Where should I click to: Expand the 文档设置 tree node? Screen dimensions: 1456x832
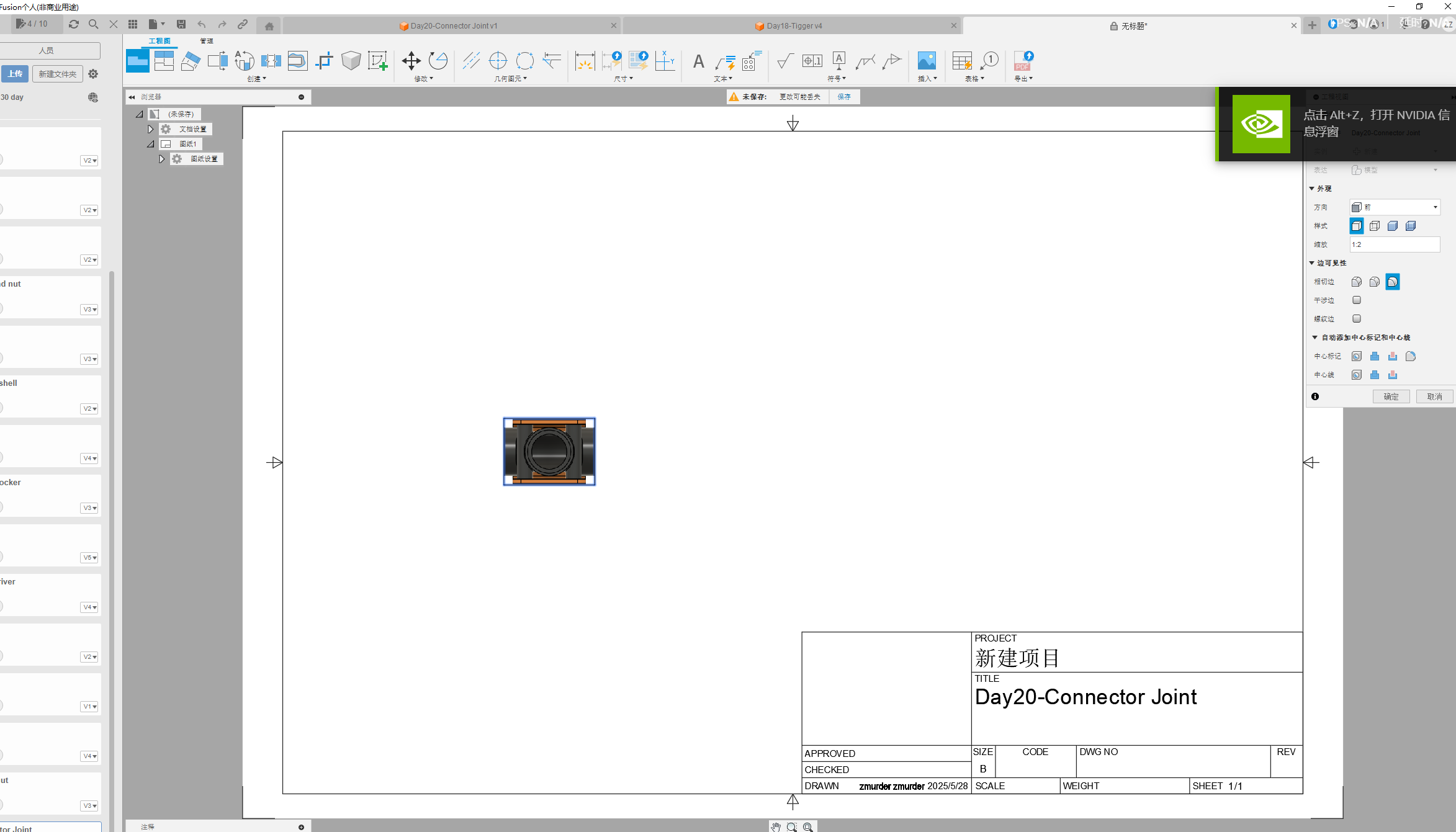(150, 129)
